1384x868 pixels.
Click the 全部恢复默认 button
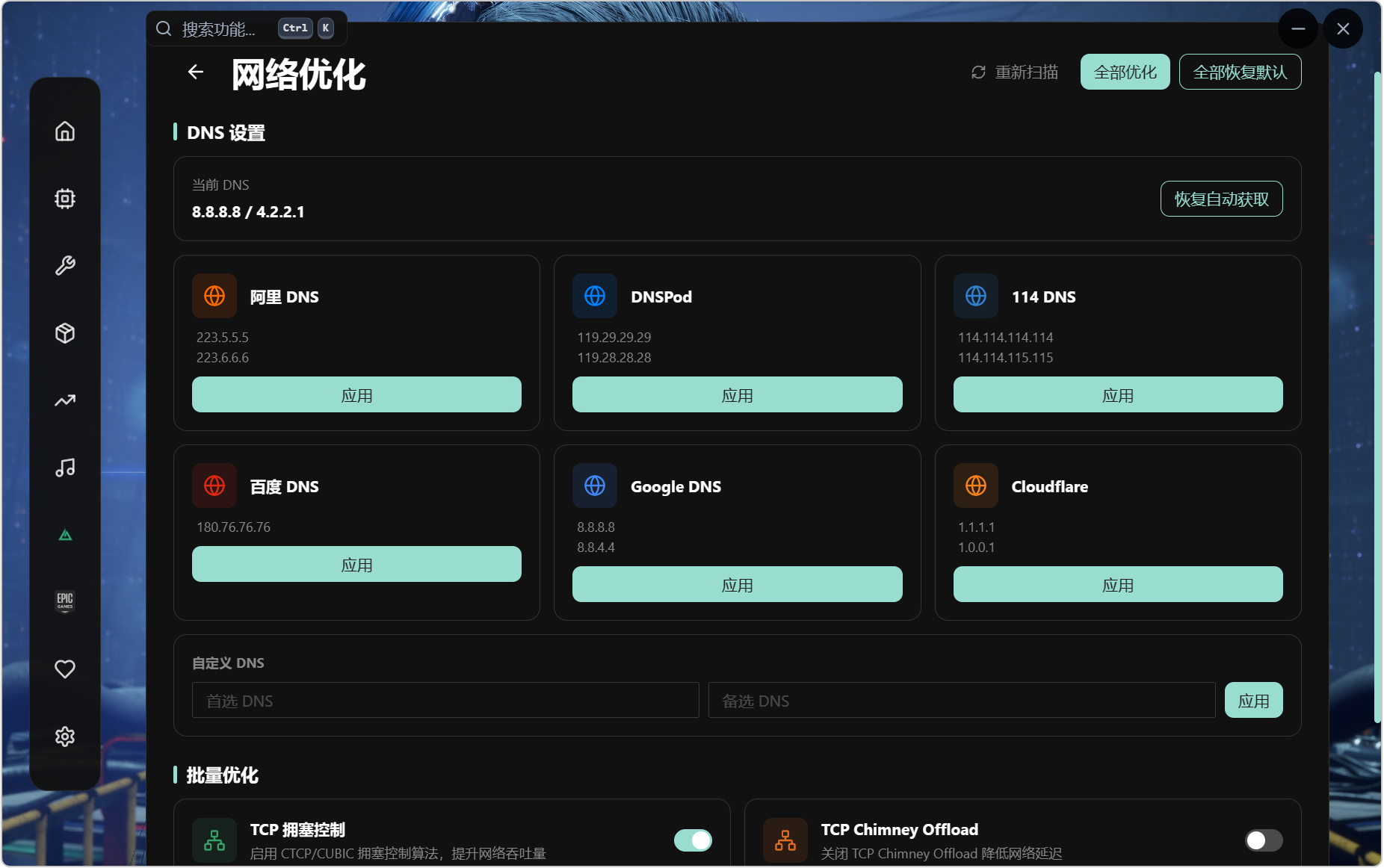(1241, 72)
